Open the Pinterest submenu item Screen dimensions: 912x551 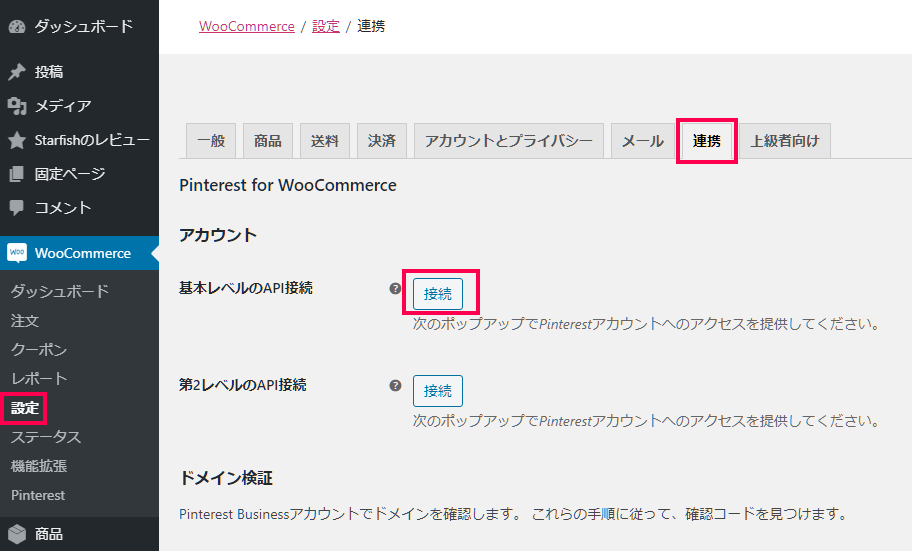click(x=38, y=495)
